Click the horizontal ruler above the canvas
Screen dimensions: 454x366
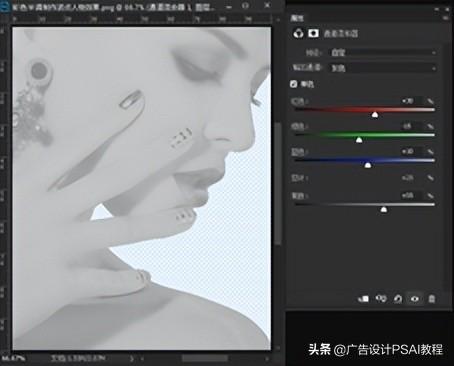pos(142,20)
